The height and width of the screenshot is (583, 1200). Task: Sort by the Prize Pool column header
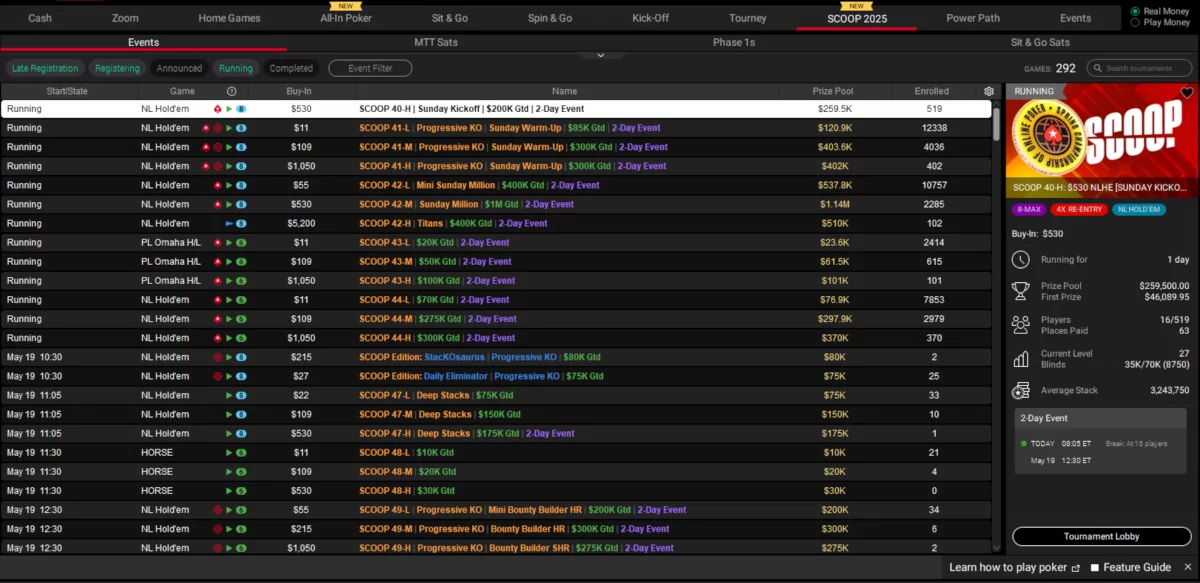833,91
